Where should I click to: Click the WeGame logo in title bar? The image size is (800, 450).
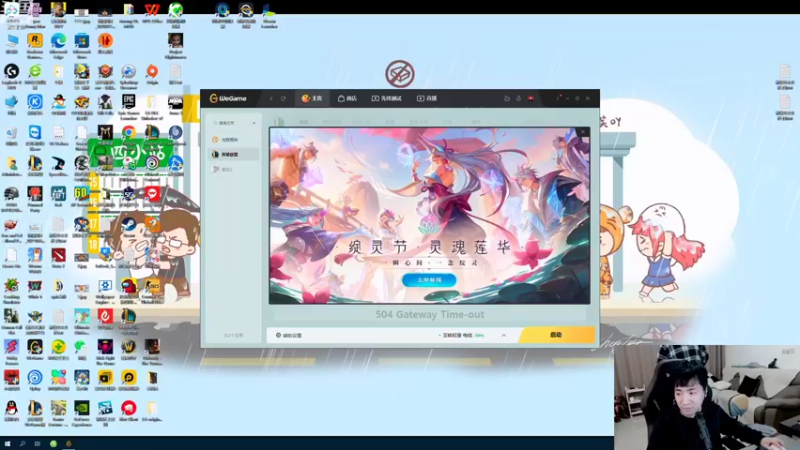pyautogui.click(x=228, y=98)
